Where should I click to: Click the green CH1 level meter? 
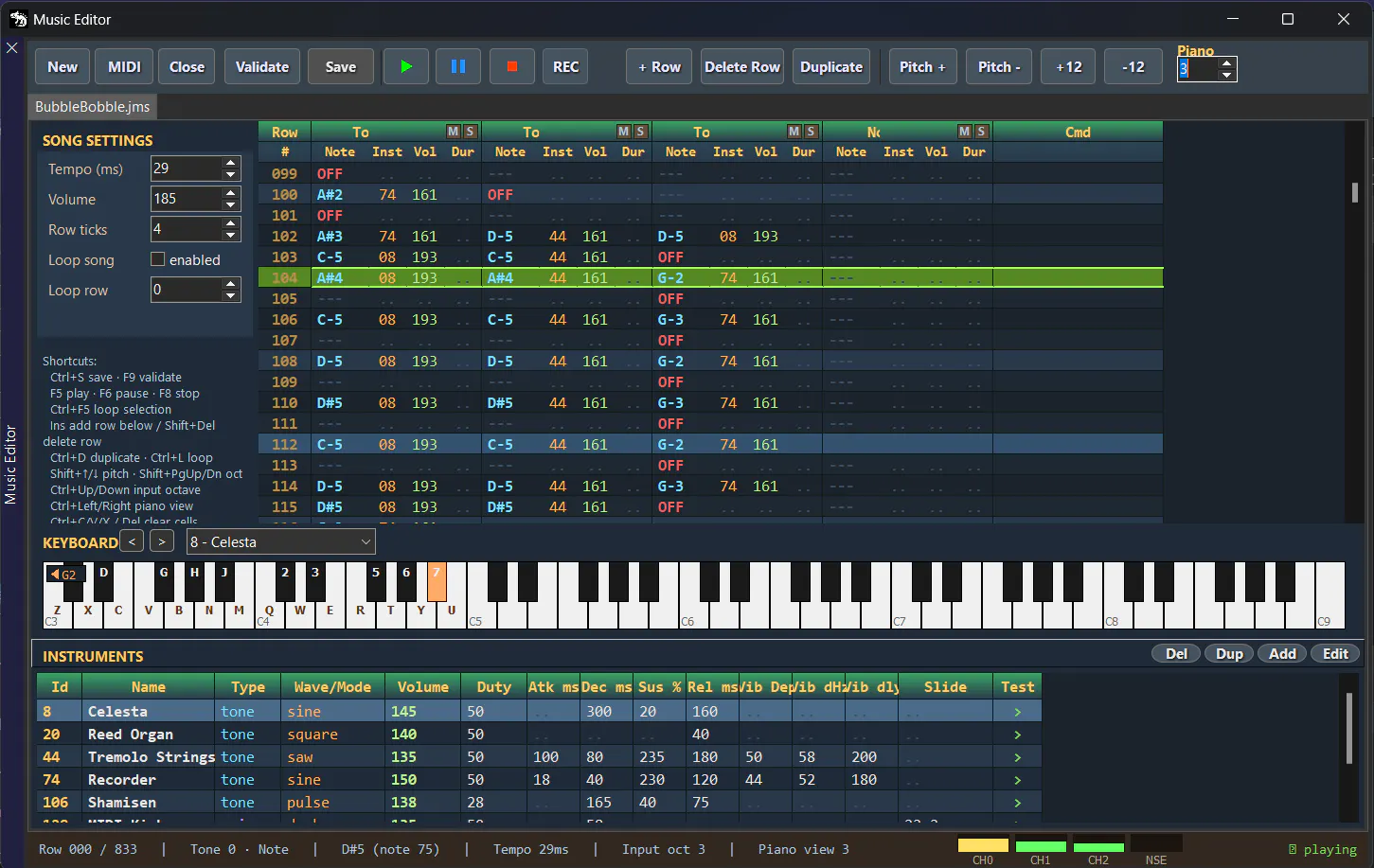tap(1041, 845)
